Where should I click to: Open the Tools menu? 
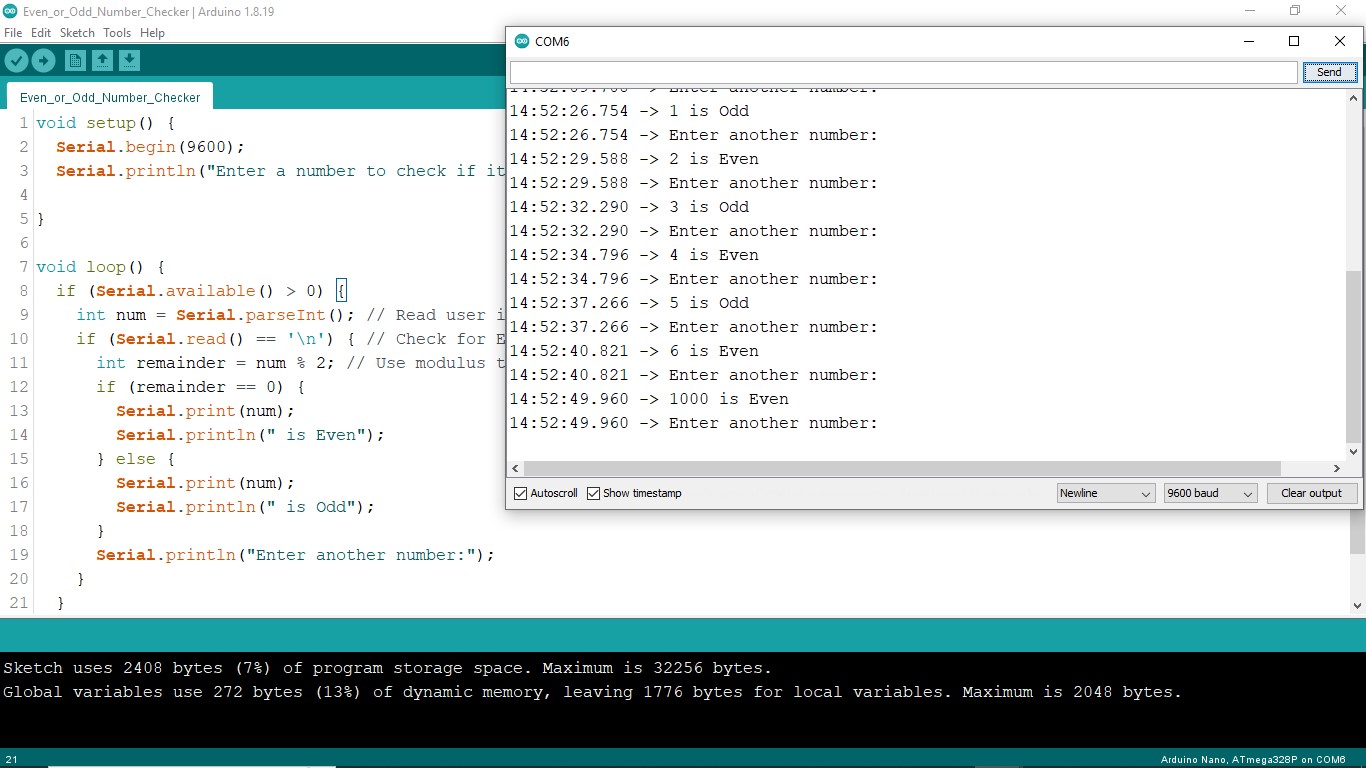(x=117, y=33)
